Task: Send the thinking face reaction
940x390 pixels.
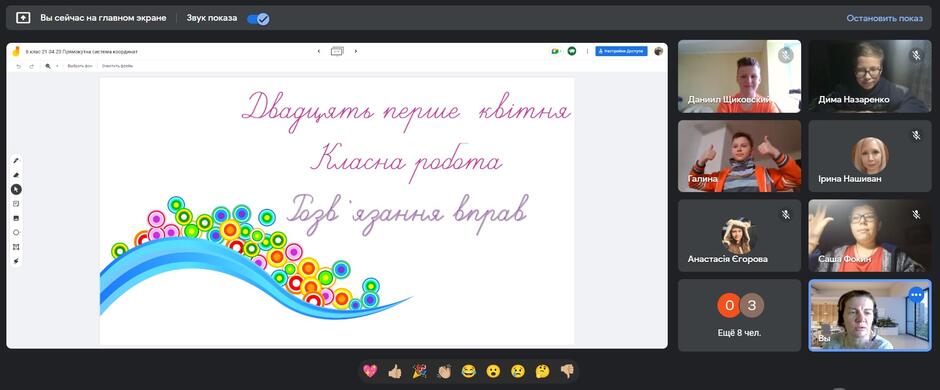Action: (543, 371)
